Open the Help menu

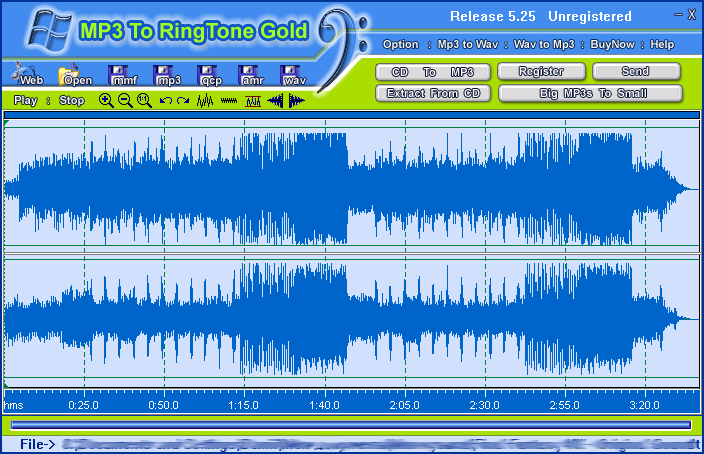pos(662,44)
